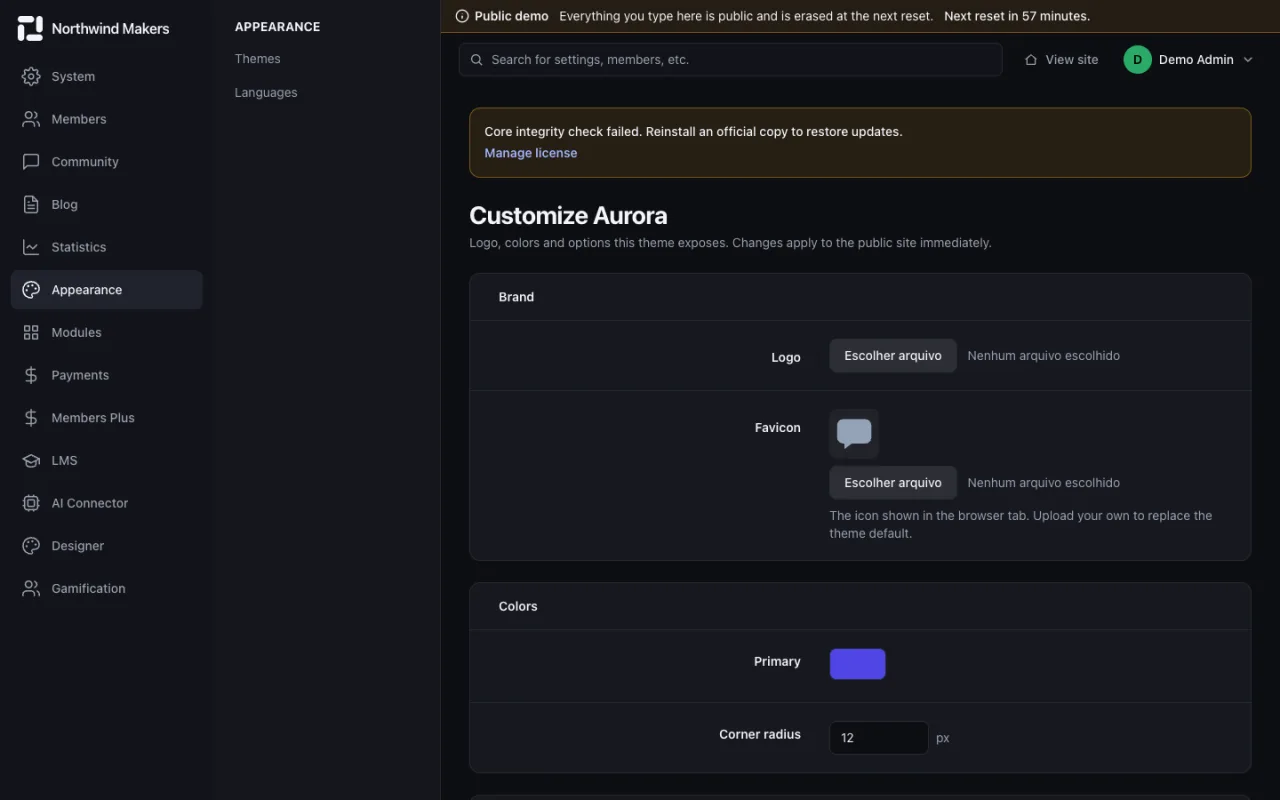
Task: Click the Gamification people icon
Action: click(31, 589)
